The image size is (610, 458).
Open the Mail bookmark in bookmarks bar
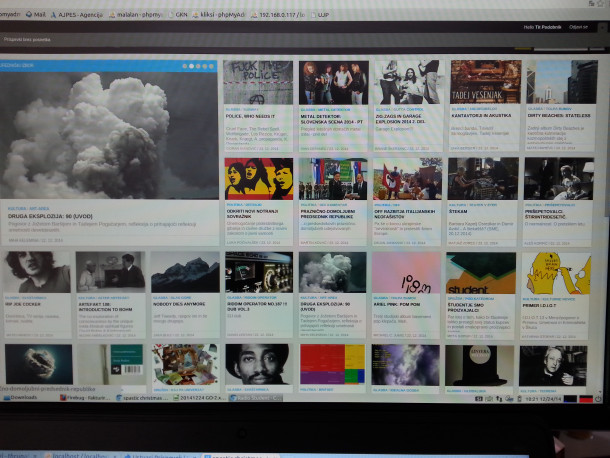pos(37,15)
